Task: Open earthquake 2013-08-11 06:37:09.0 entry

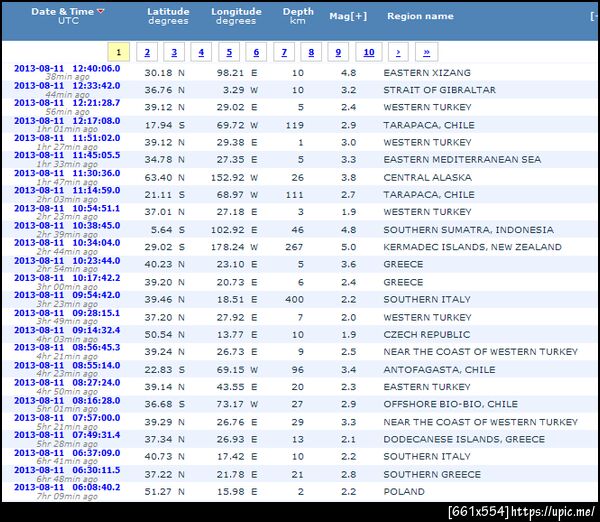Action: 67,453
